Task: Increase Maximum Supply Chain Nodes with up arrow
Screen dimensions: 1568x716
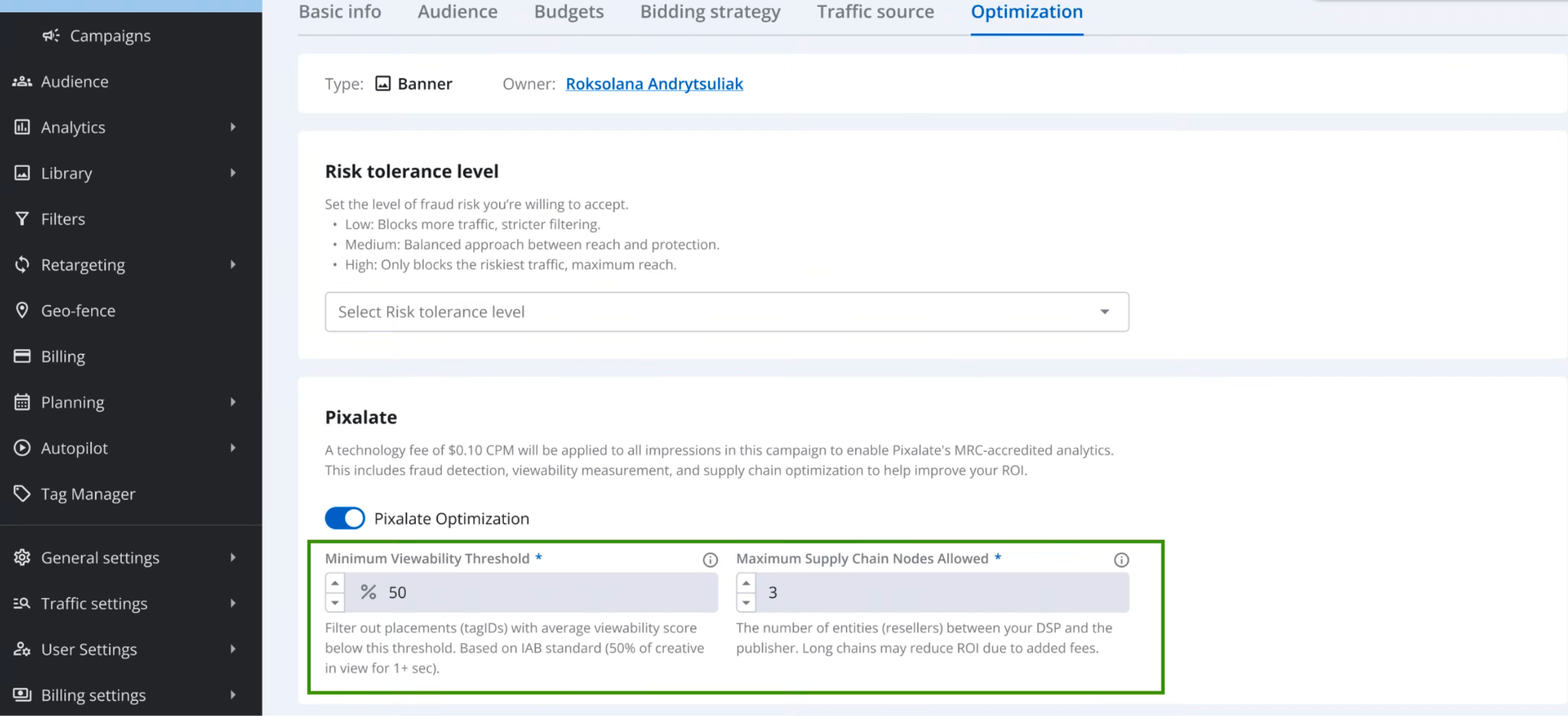Action: [x=746, y=583]
